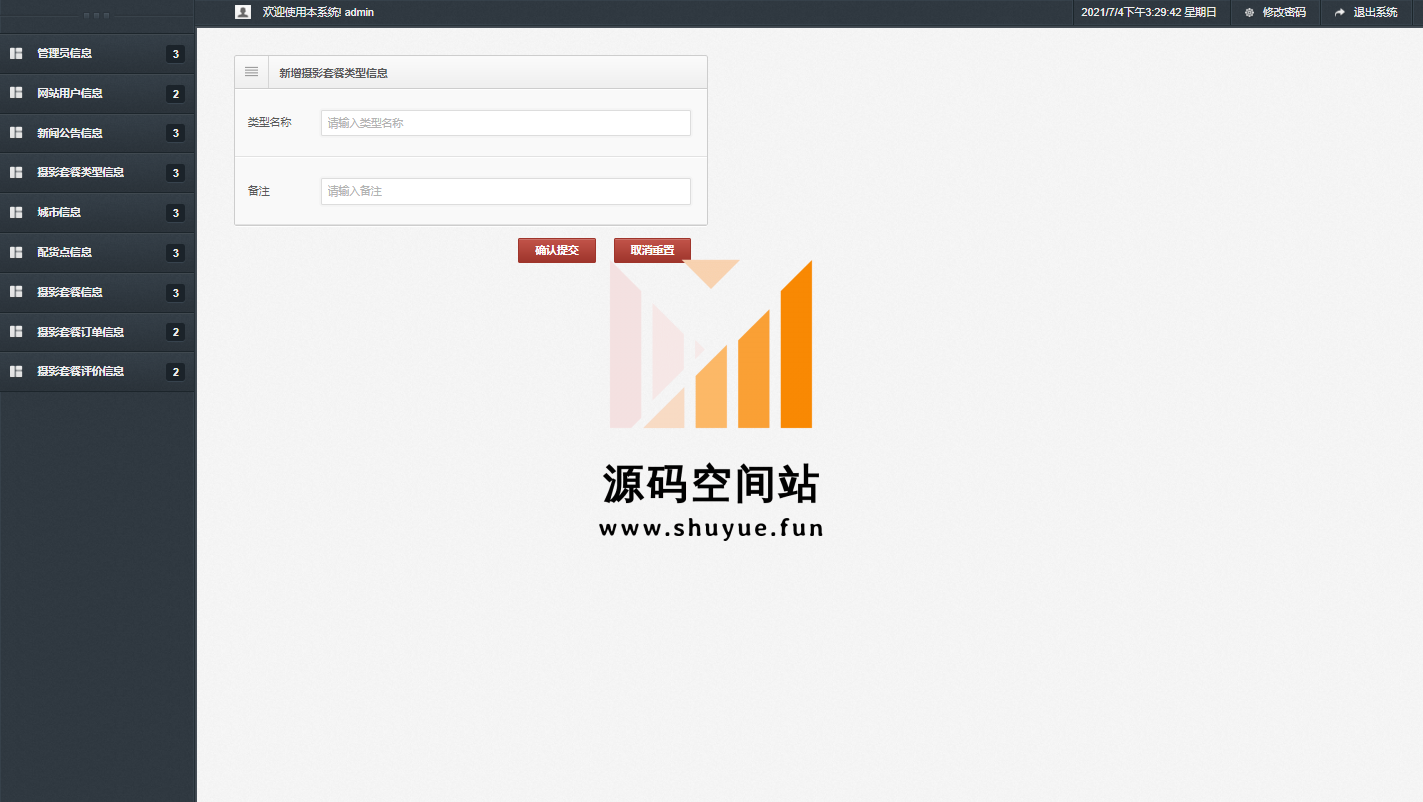Open the 修改密码 link

(1284, 12)
